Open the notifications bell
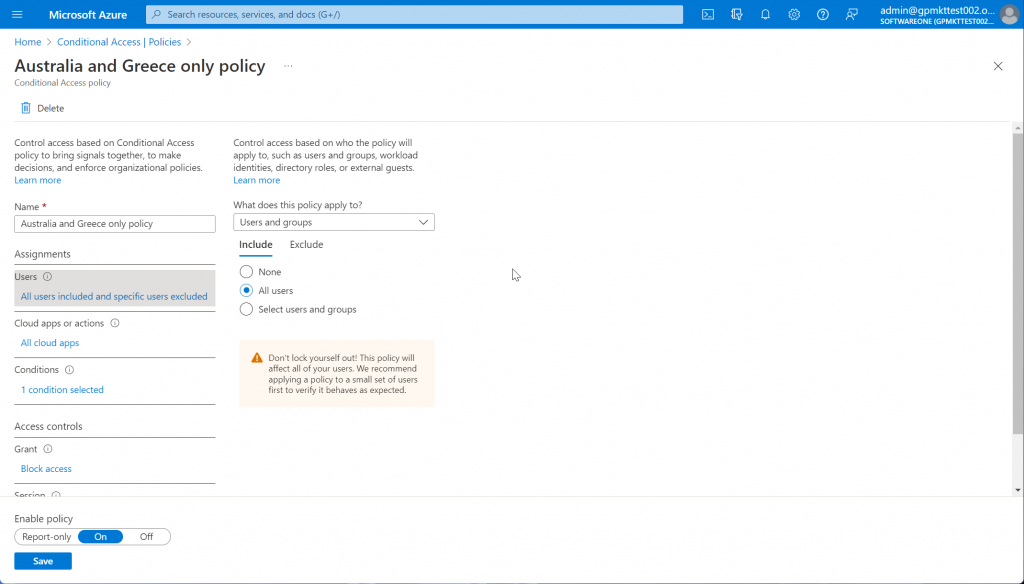This screenshot has height=584, width=1024. [765, 14]
